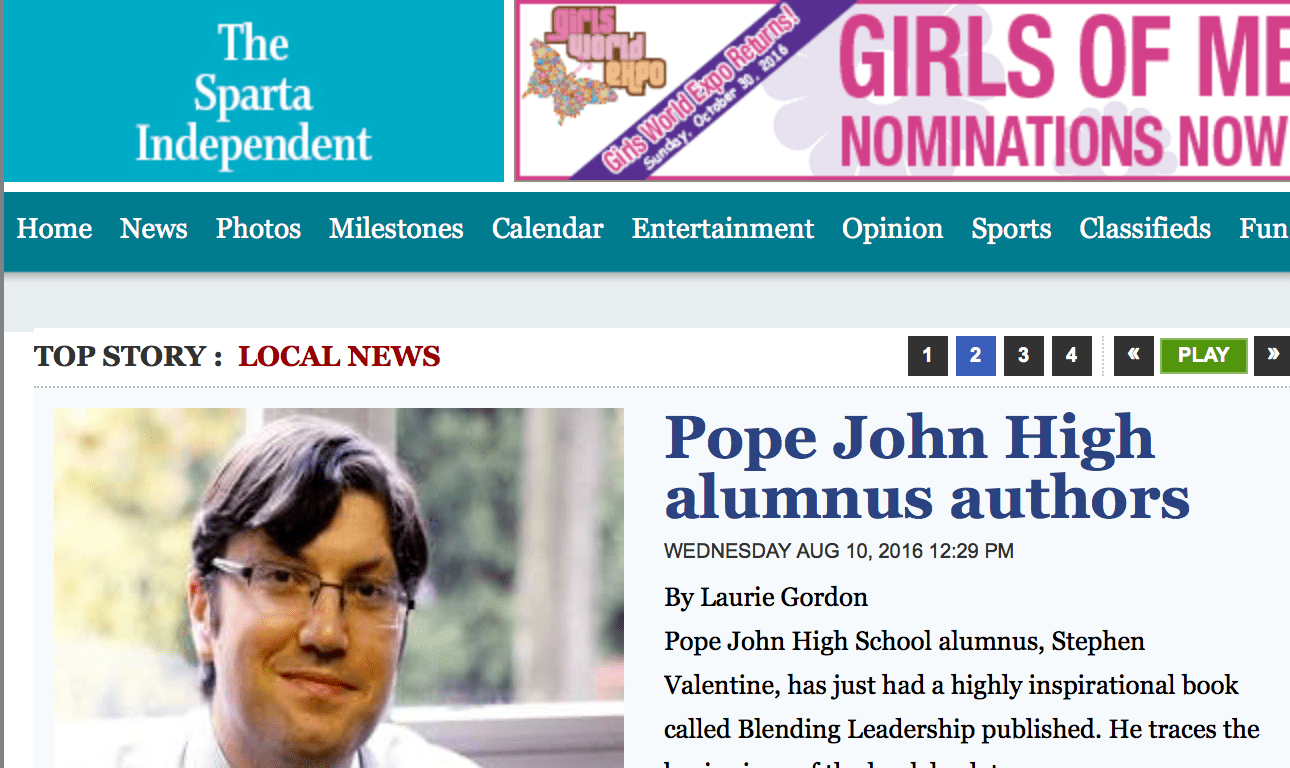Open the News section
Screen dimensions: 1290x768
point(154,229)
